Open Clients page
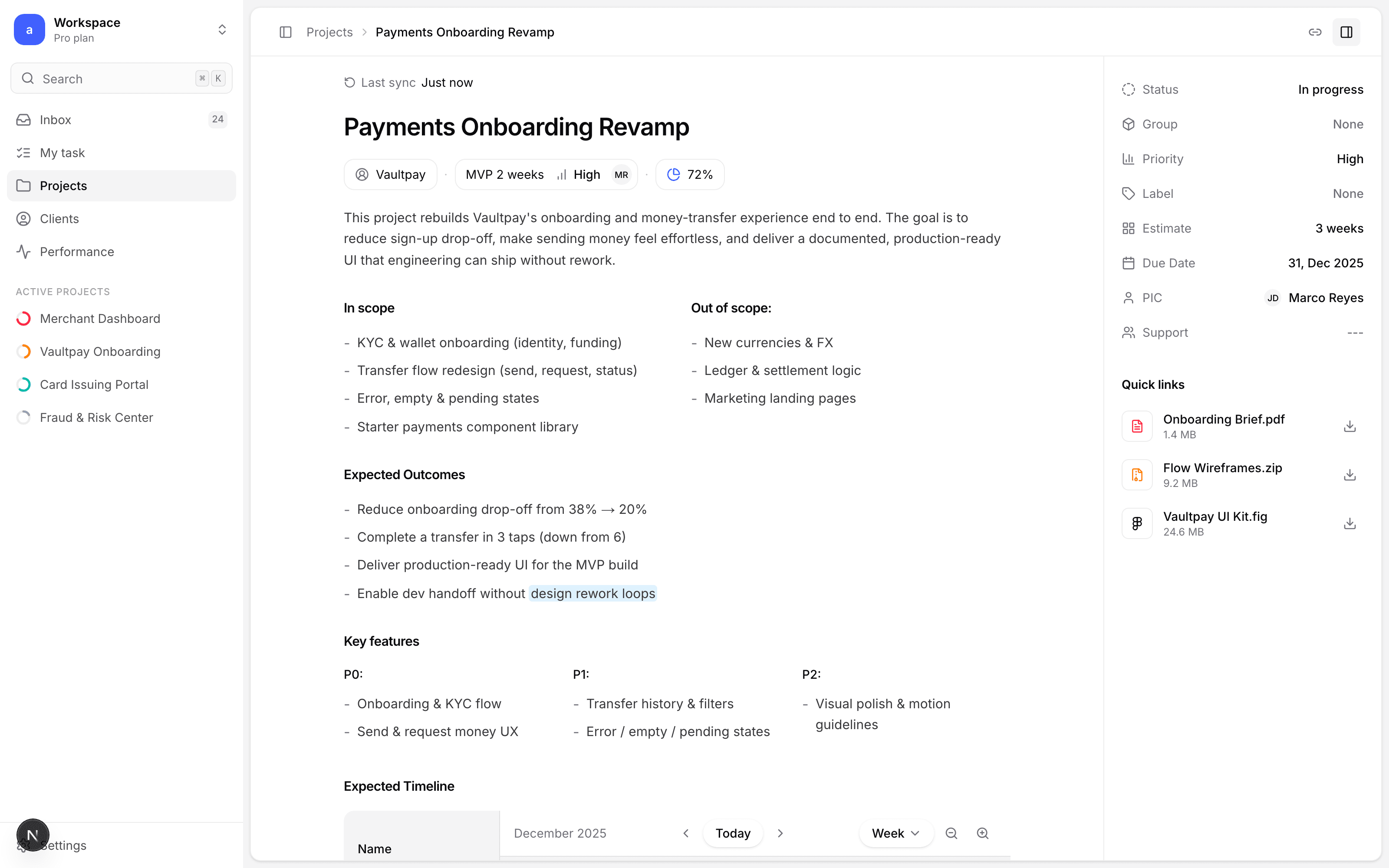The image size is (1389, 868). 122,219
